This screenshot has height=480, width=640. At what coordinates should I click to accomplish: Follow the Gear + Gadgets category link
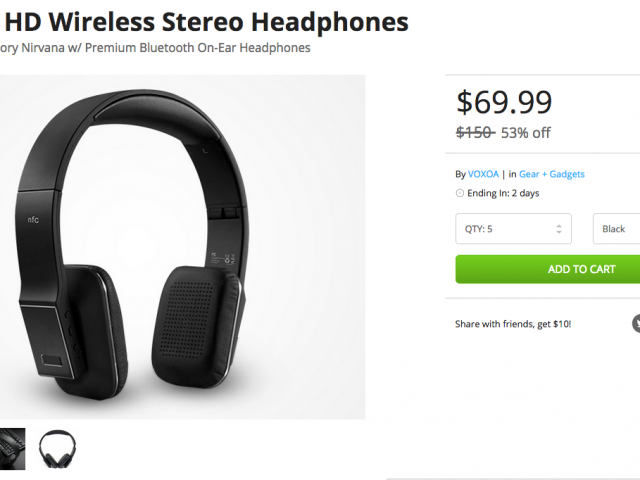click(552, 174)
